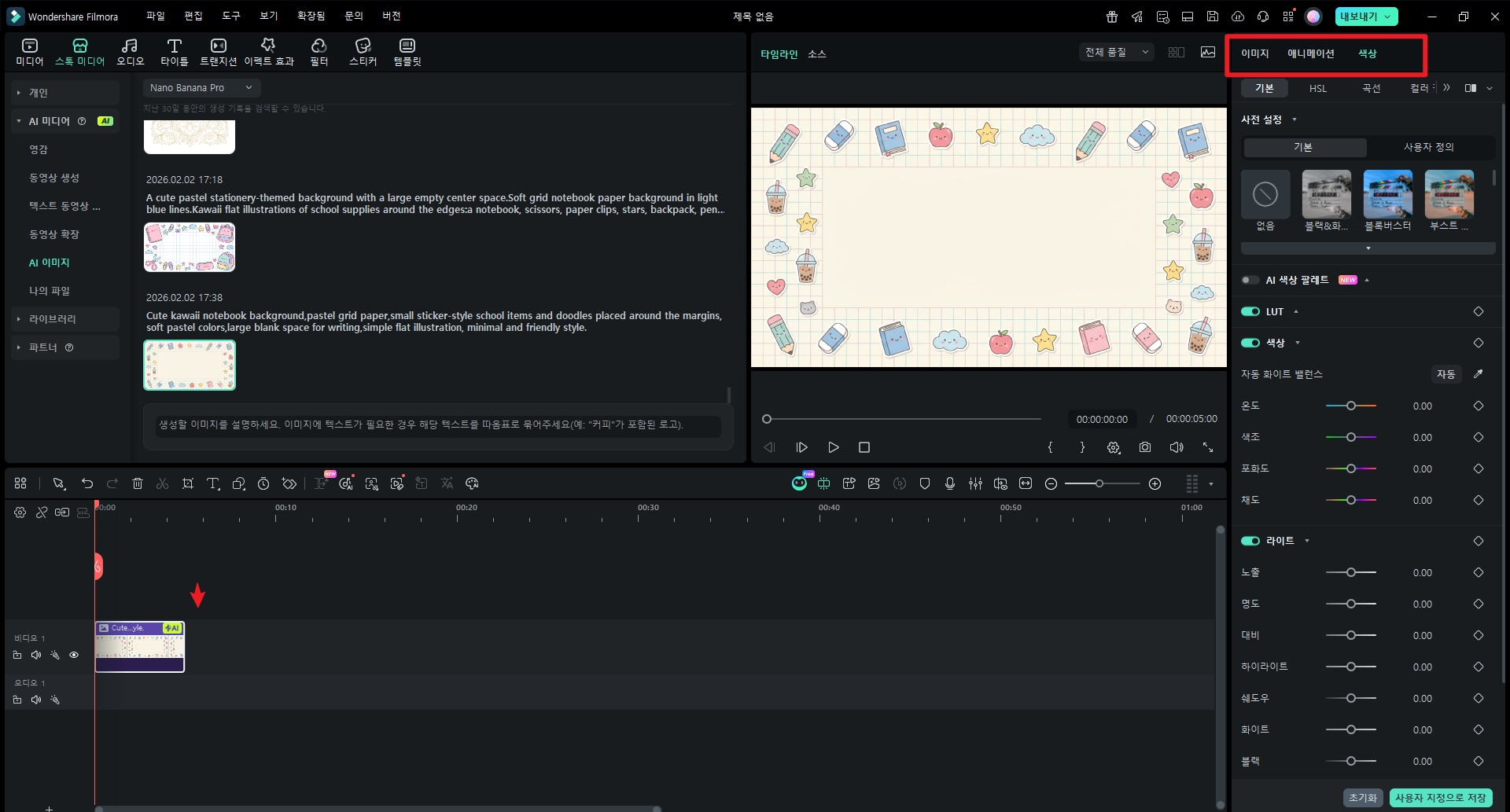
Task: Open the Transitions panel
Action: 218,51
